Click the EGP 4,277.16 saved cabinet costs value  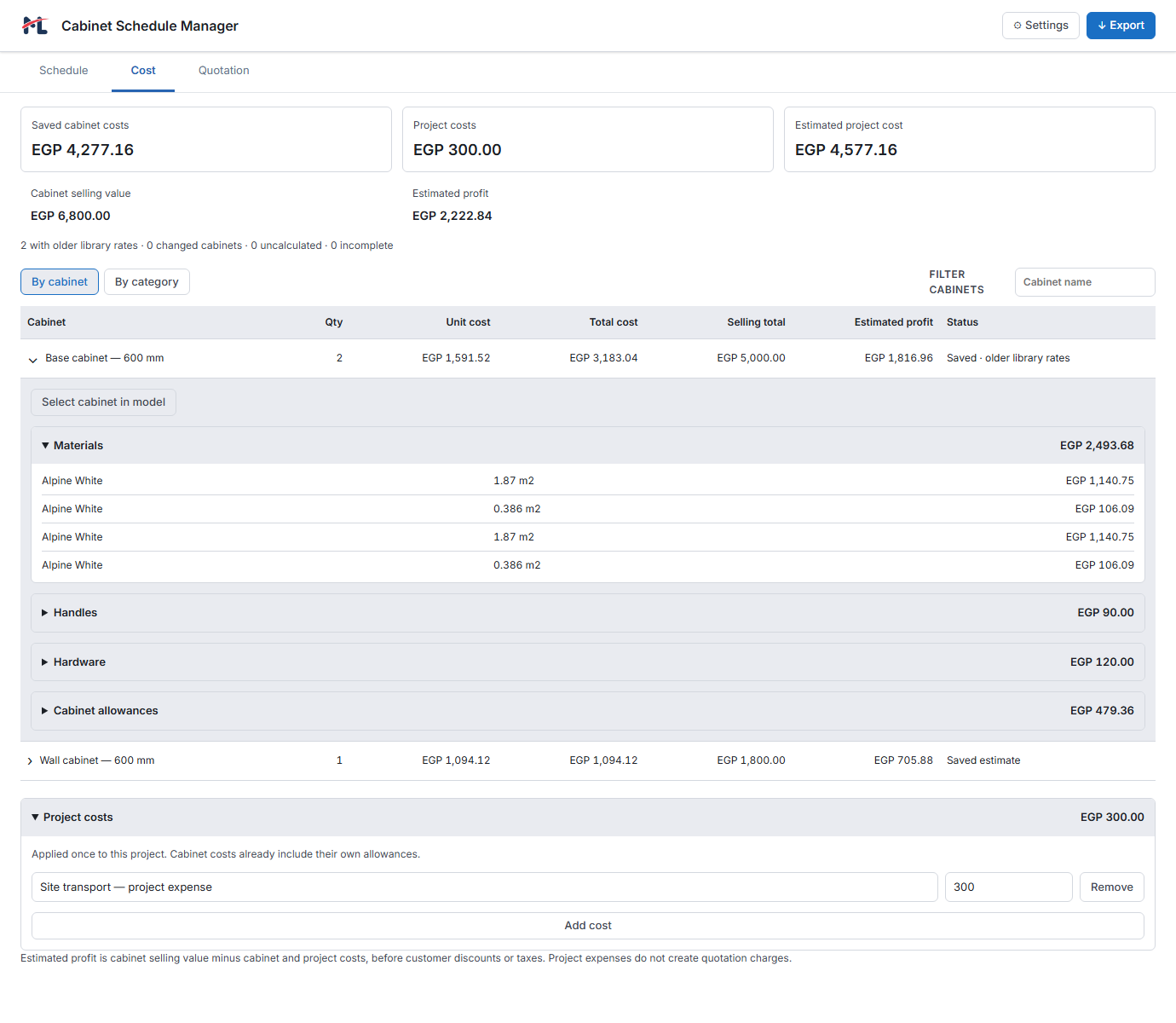(x=83, y=150)
